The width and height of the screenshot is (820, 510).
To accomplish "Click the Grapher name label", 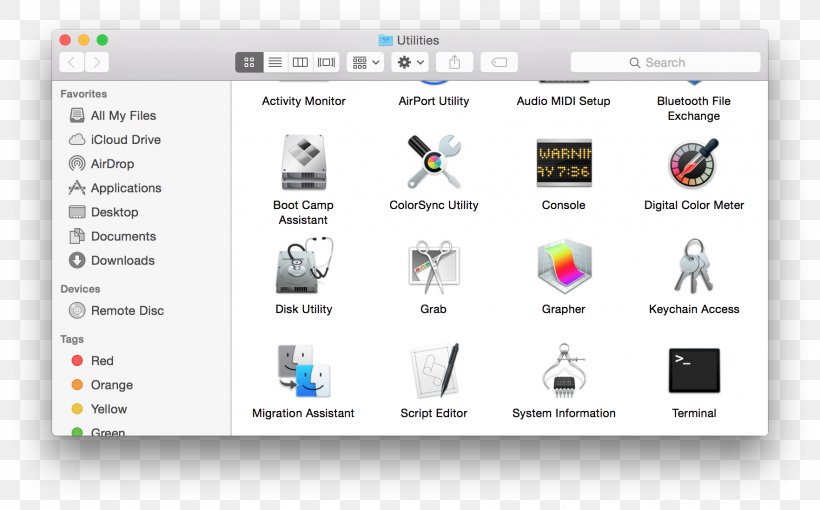I will point(564,309).
